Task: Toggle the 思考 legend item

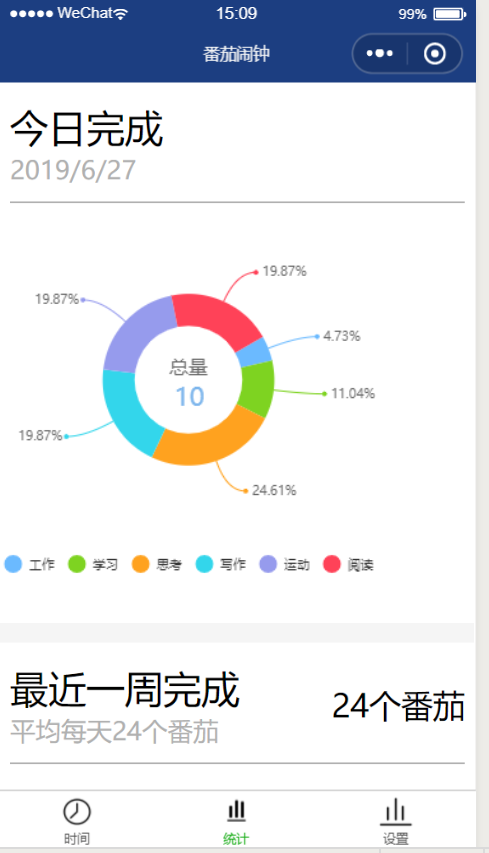Action: [x=157, y=564]
